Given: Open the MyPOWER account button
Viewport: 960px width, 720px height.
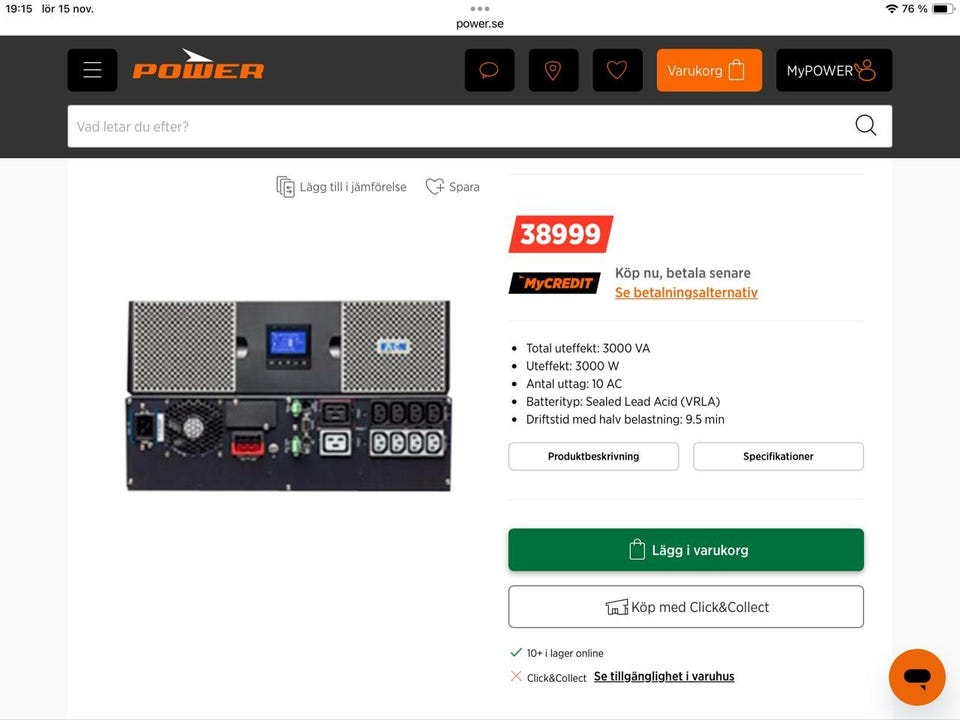Looking at the screenshot, I should pos(834,70).
